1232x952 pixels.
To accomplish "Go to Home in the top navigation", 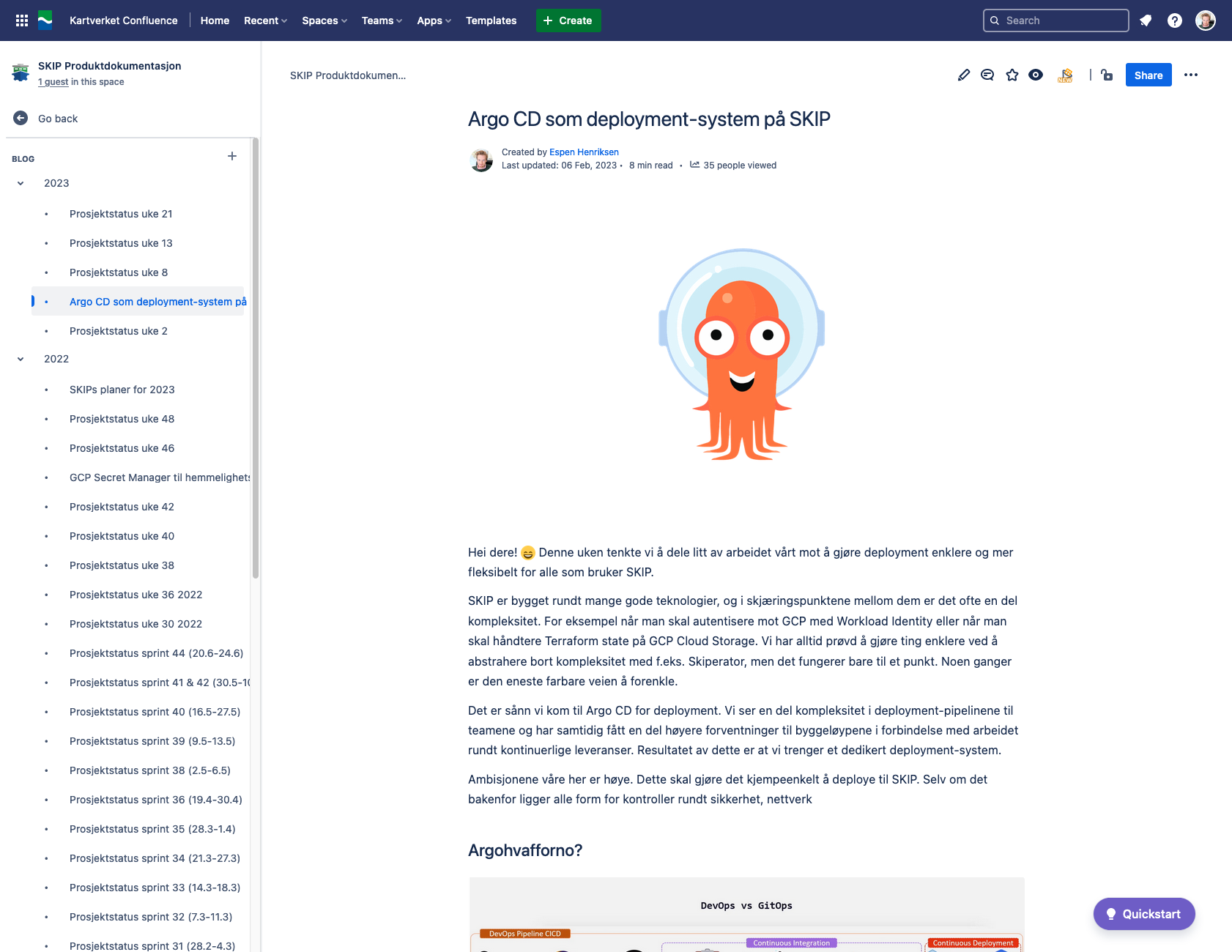I will pyautogui.click(x=215, y=21).
